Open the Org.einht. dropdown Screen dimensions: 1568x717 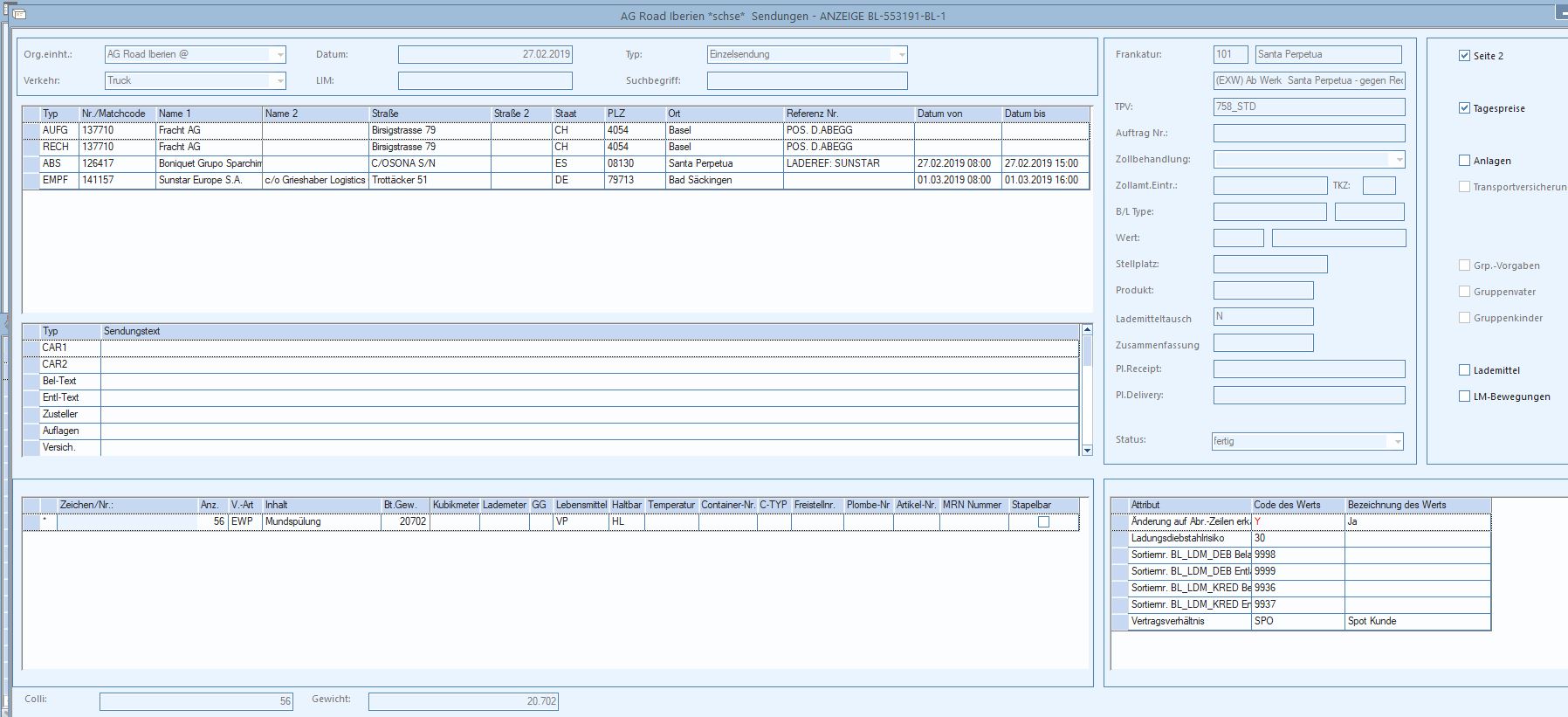coord(279,55)
